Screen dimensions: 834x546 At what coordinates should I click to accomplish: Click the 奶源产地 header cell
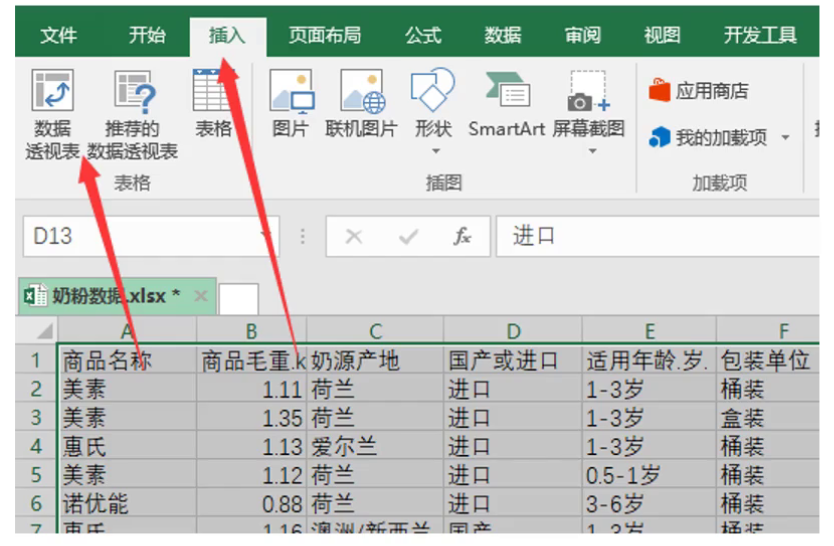pos(376,360)
